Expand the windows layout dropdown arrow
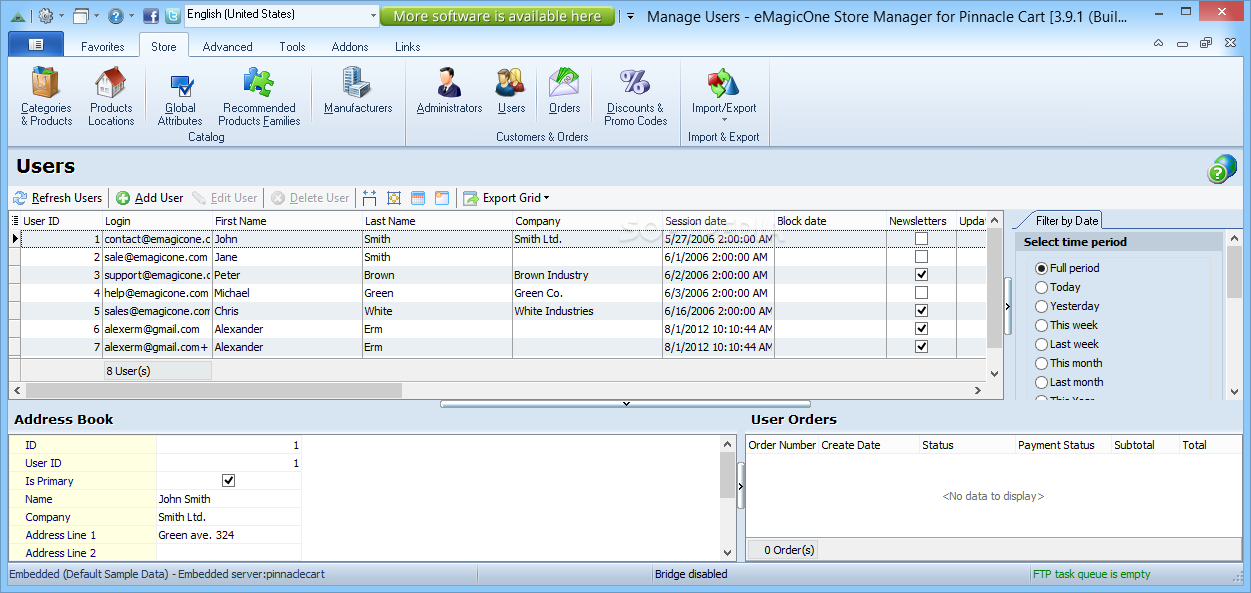The image size is (1251, 593). pos(97,16)
